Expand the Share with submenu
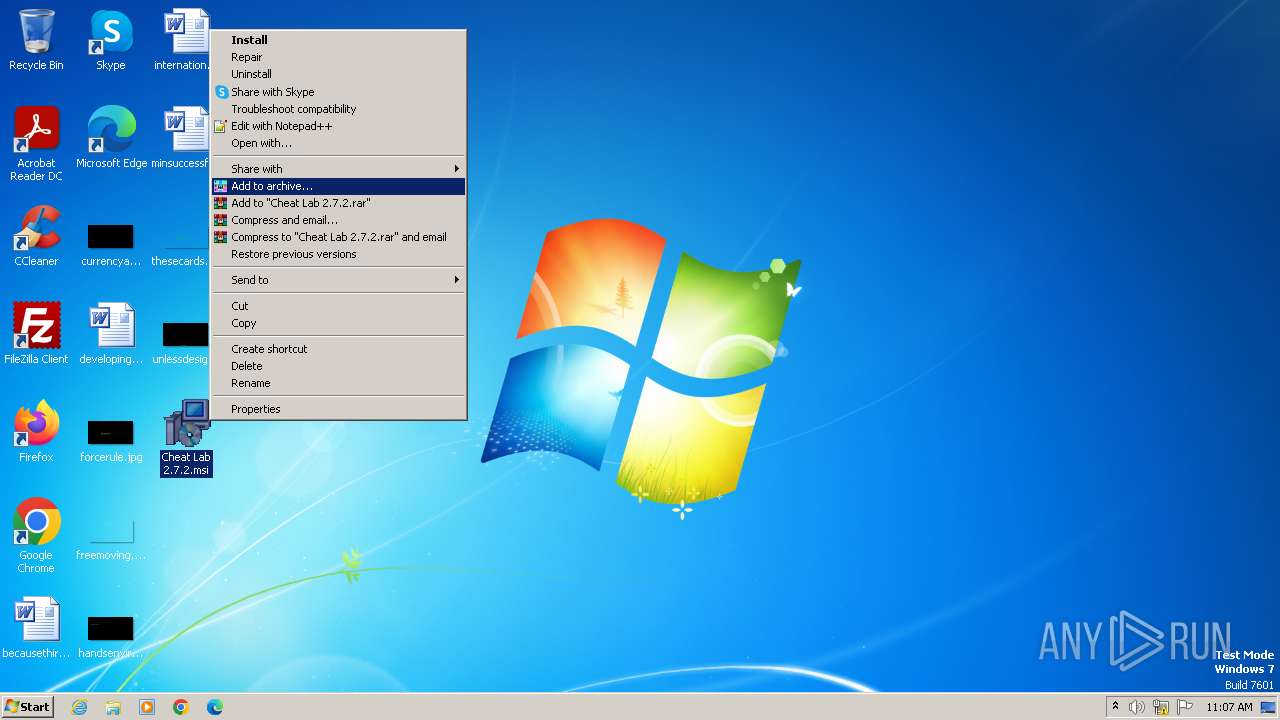This screenshot has height=720, width=1280. (338, 169)
